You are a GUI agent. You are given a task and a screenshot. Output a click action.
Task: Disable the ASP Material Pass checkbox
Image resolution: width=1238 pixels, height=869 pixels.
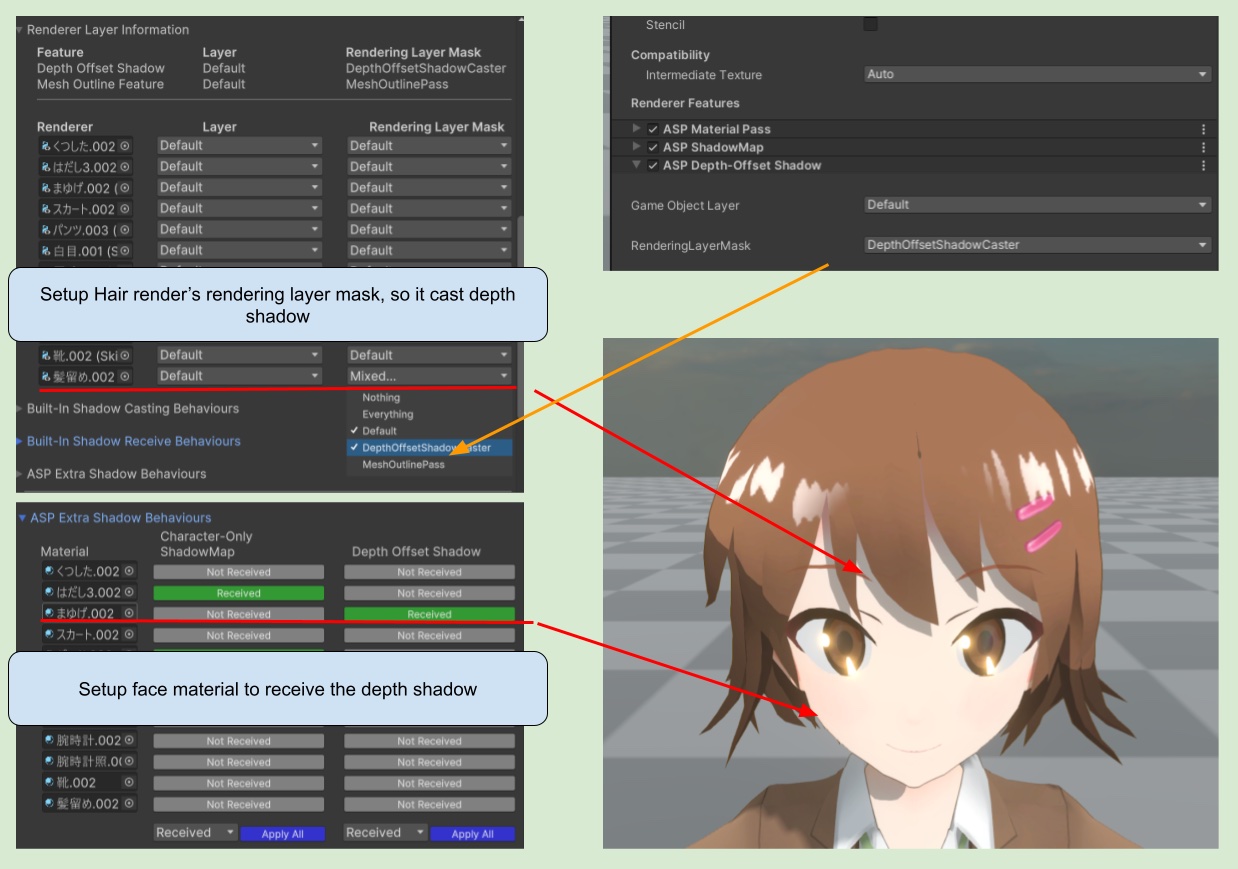coord(653,129)
